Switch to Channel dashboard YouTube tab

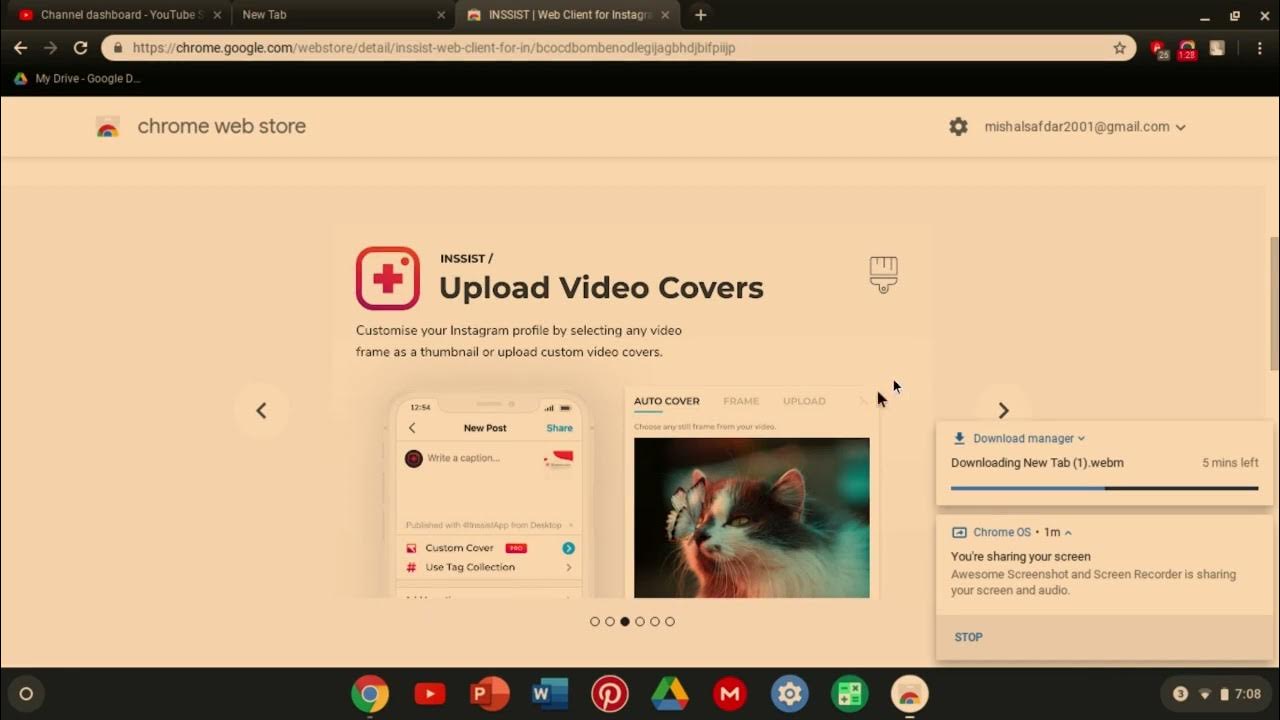tap(118, 15)
